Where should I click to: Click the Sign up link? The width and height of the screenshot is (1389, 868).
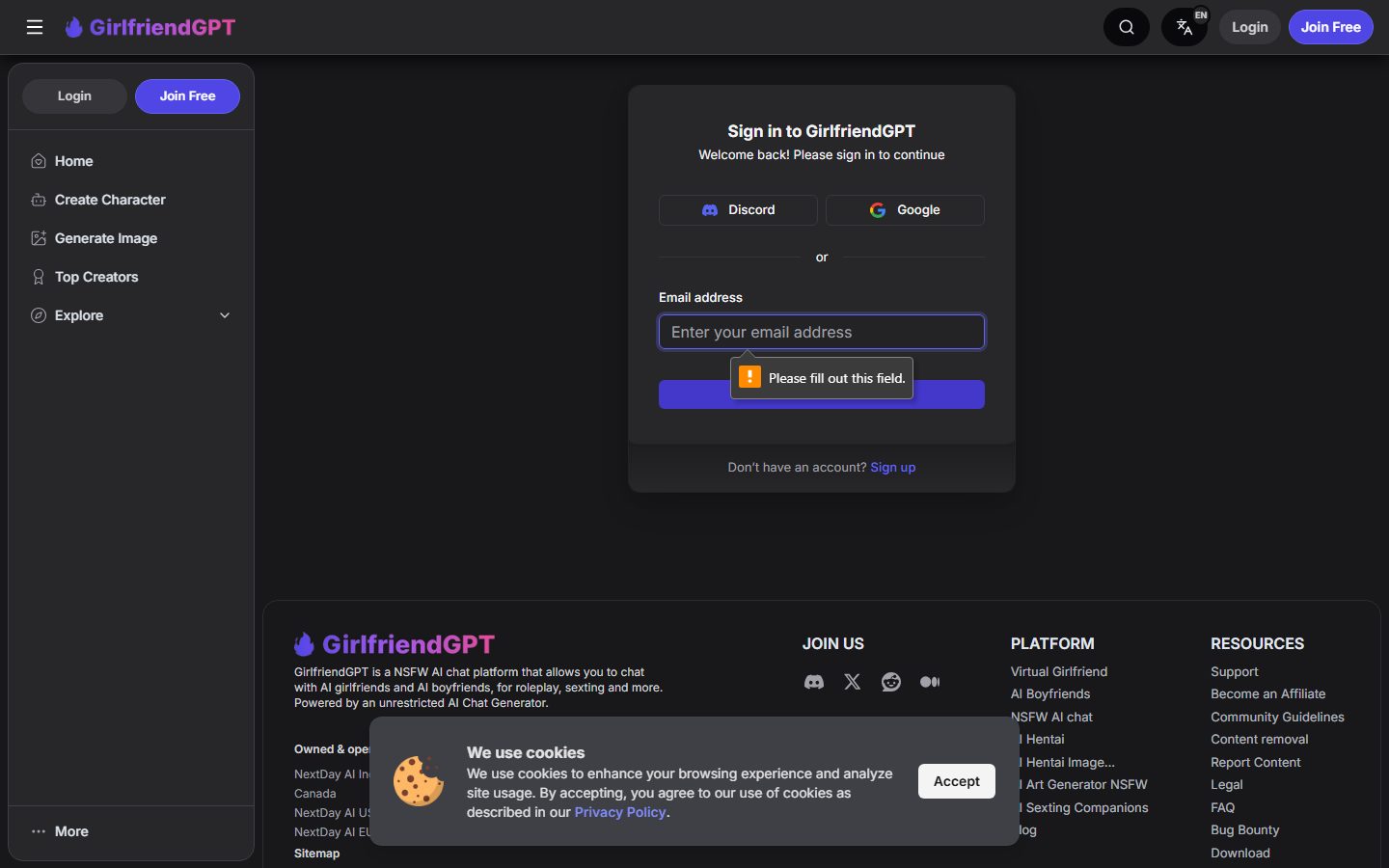point(893,467)
